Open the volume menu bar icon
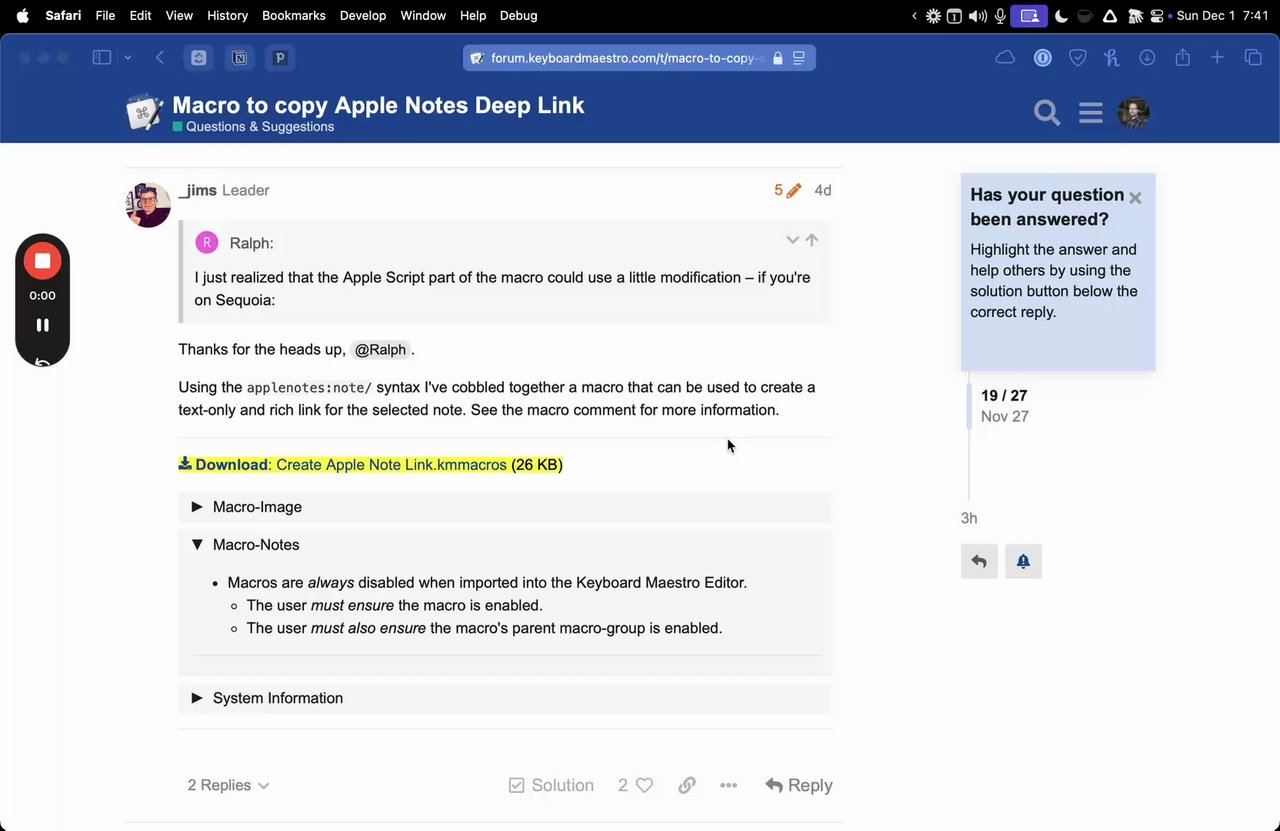 pos(977,15)
